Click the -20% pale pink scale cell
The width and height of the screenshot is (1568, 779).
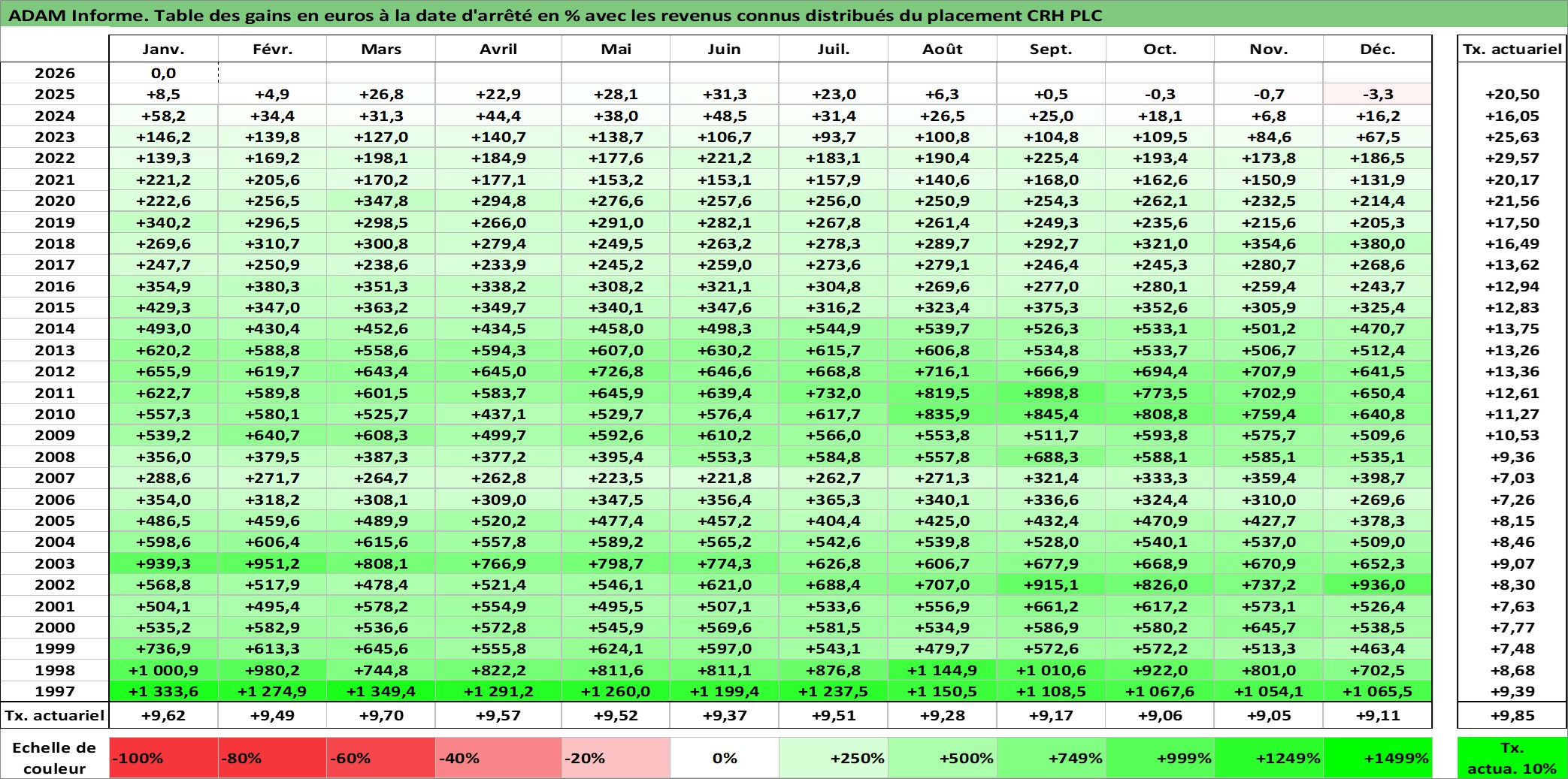point(616,758)
